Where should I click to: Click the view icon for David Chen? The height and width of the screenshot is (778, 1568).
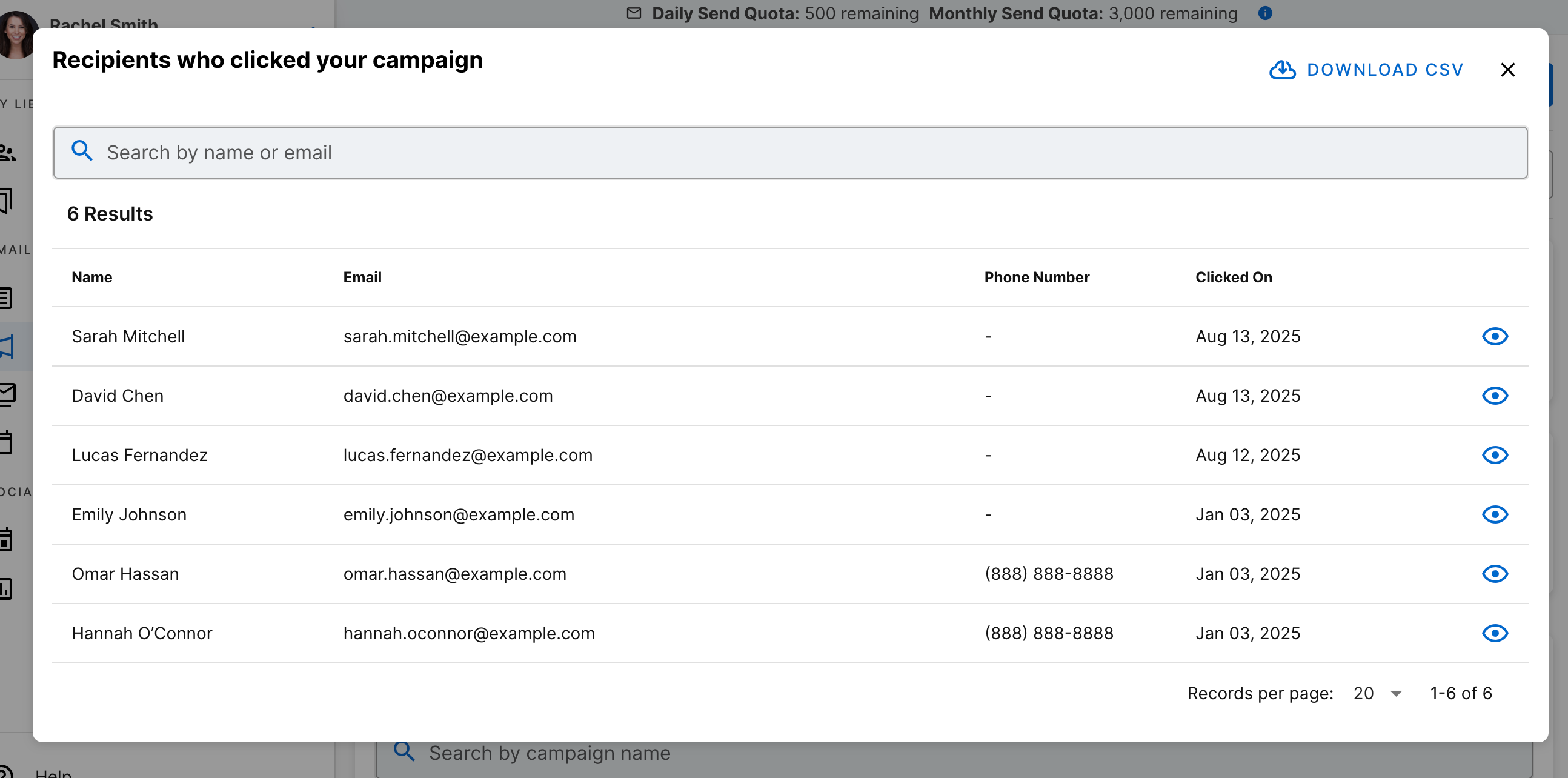tap(1494, 396)
